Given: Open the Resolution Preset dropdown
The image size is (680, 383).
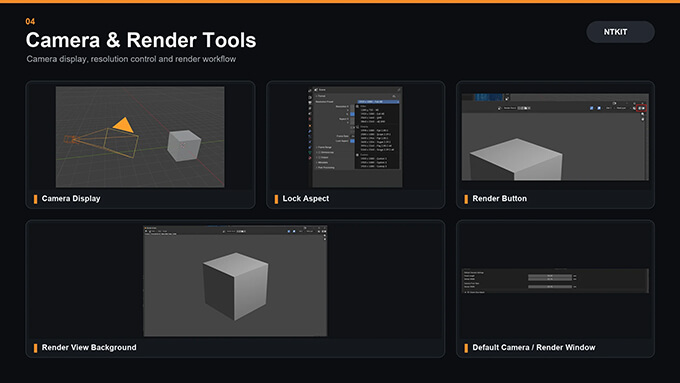Looking at the screenshot, I should 379,102.
